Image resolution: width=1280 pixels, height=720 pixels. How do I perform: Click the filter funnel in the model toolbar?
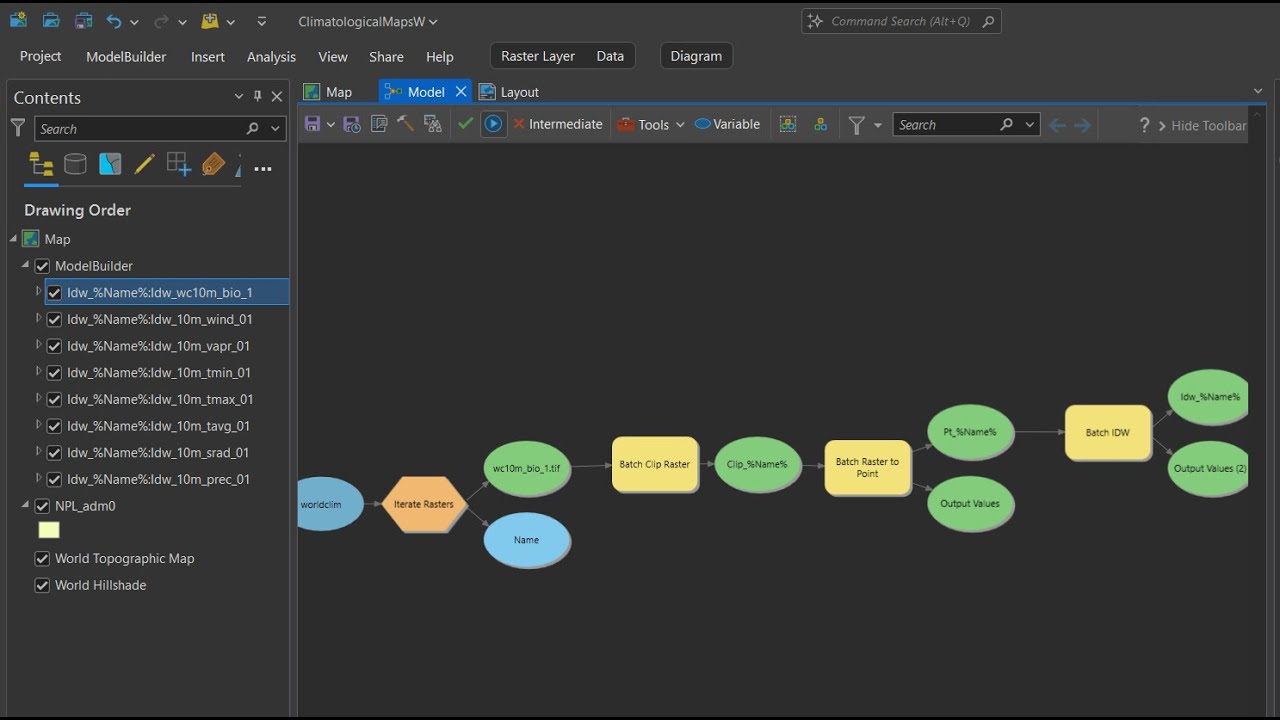coord(857,125)
